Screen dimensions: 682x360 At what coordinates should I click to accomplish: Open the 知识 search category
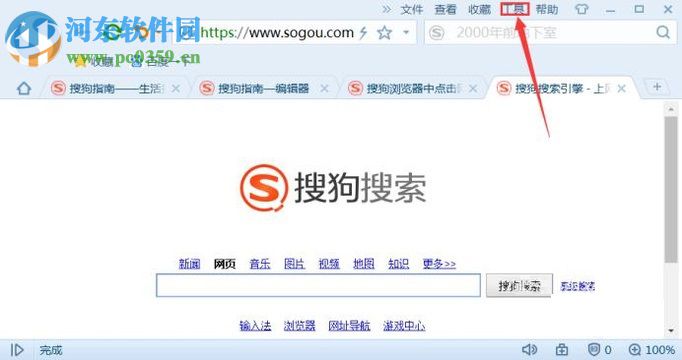(x=398, y=263)
